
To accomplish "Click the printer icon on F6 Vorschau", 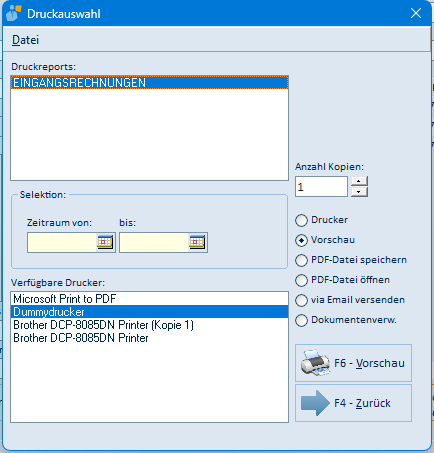I will [315, 363].
